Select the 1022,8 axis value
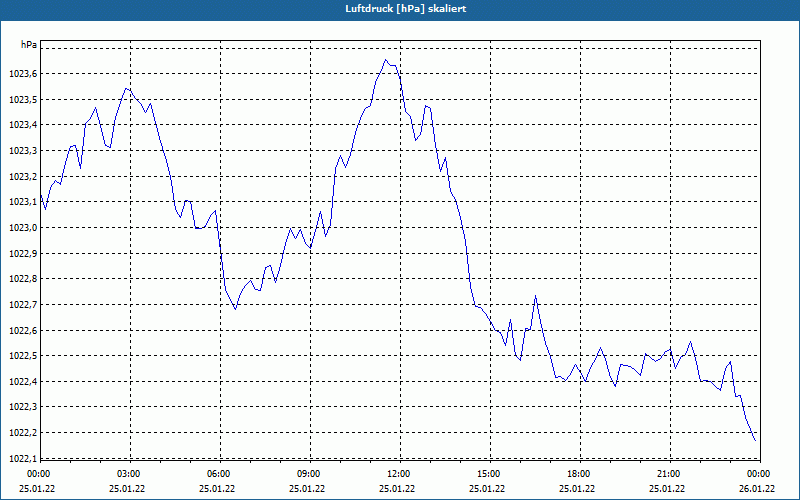This screenshot has height=500, width=800. (x=23, y=279)
